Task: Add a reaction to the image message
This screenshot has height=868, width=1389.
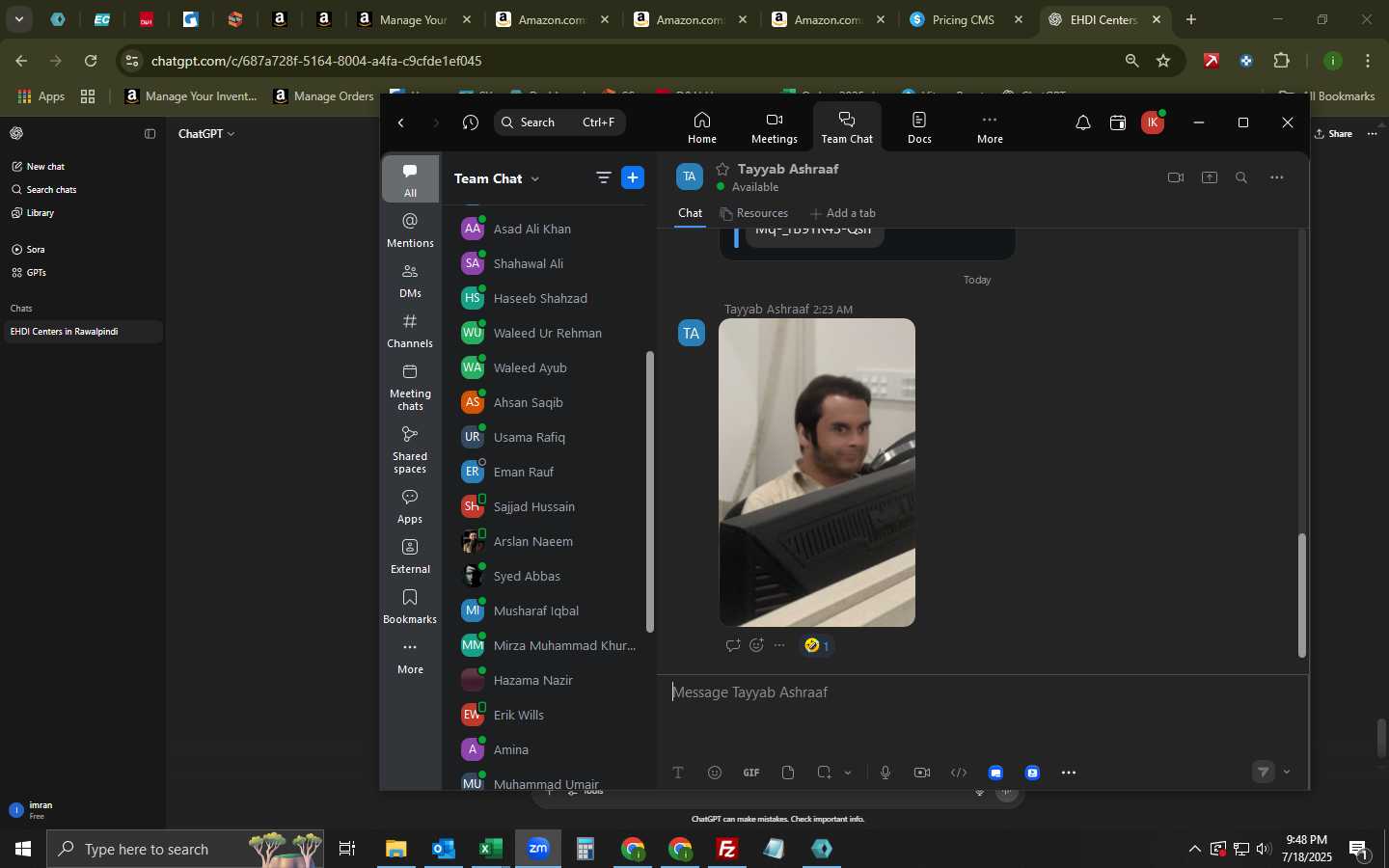Action: [756, 645]
